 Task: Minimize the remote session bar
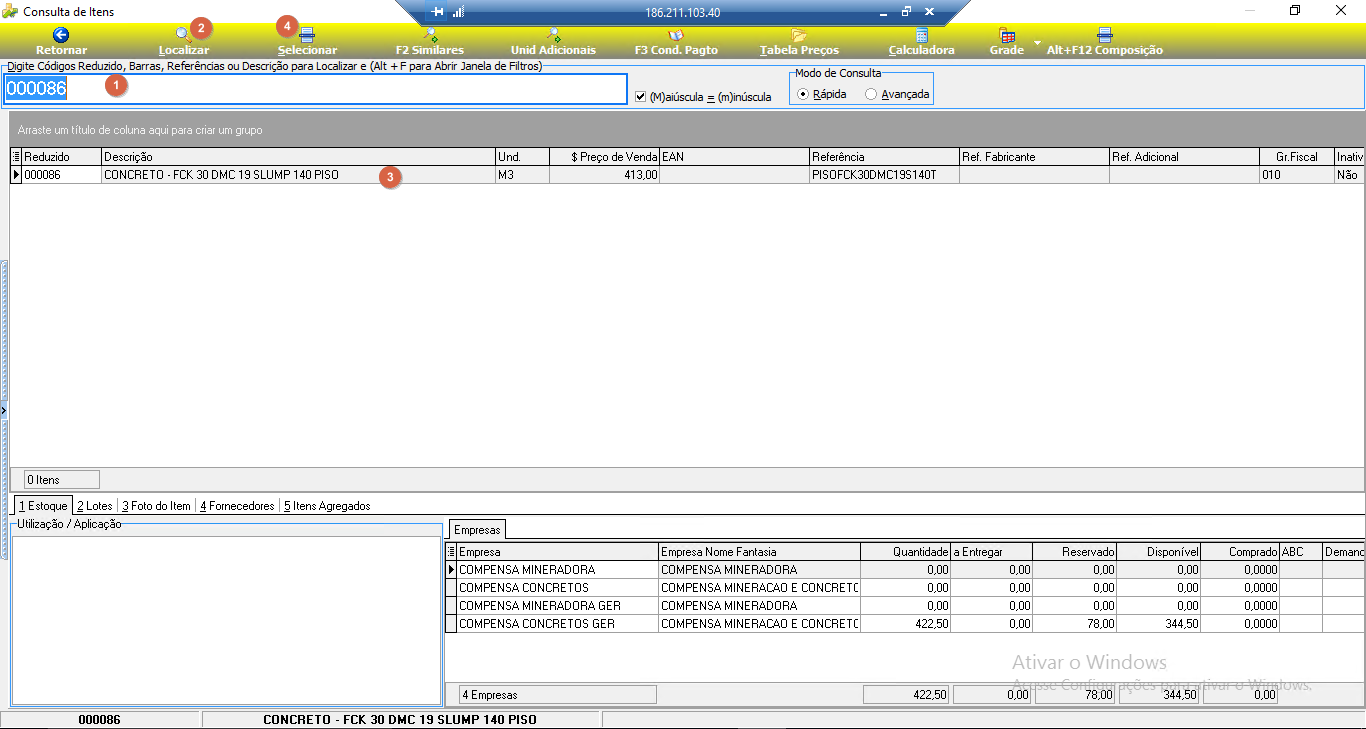pos(883,12)
